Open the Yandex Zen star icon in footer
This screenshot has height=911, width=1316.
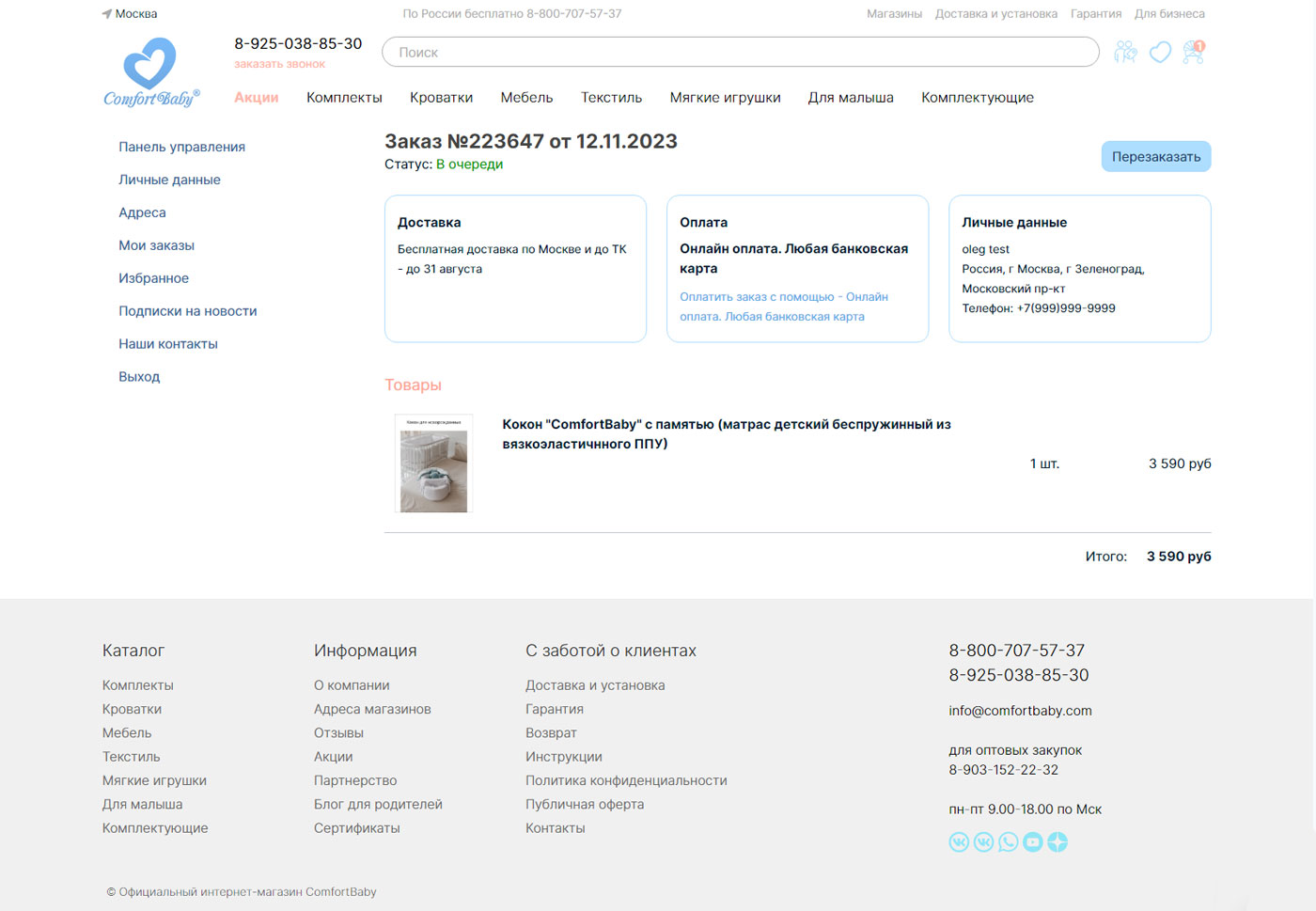[1057, 842]
